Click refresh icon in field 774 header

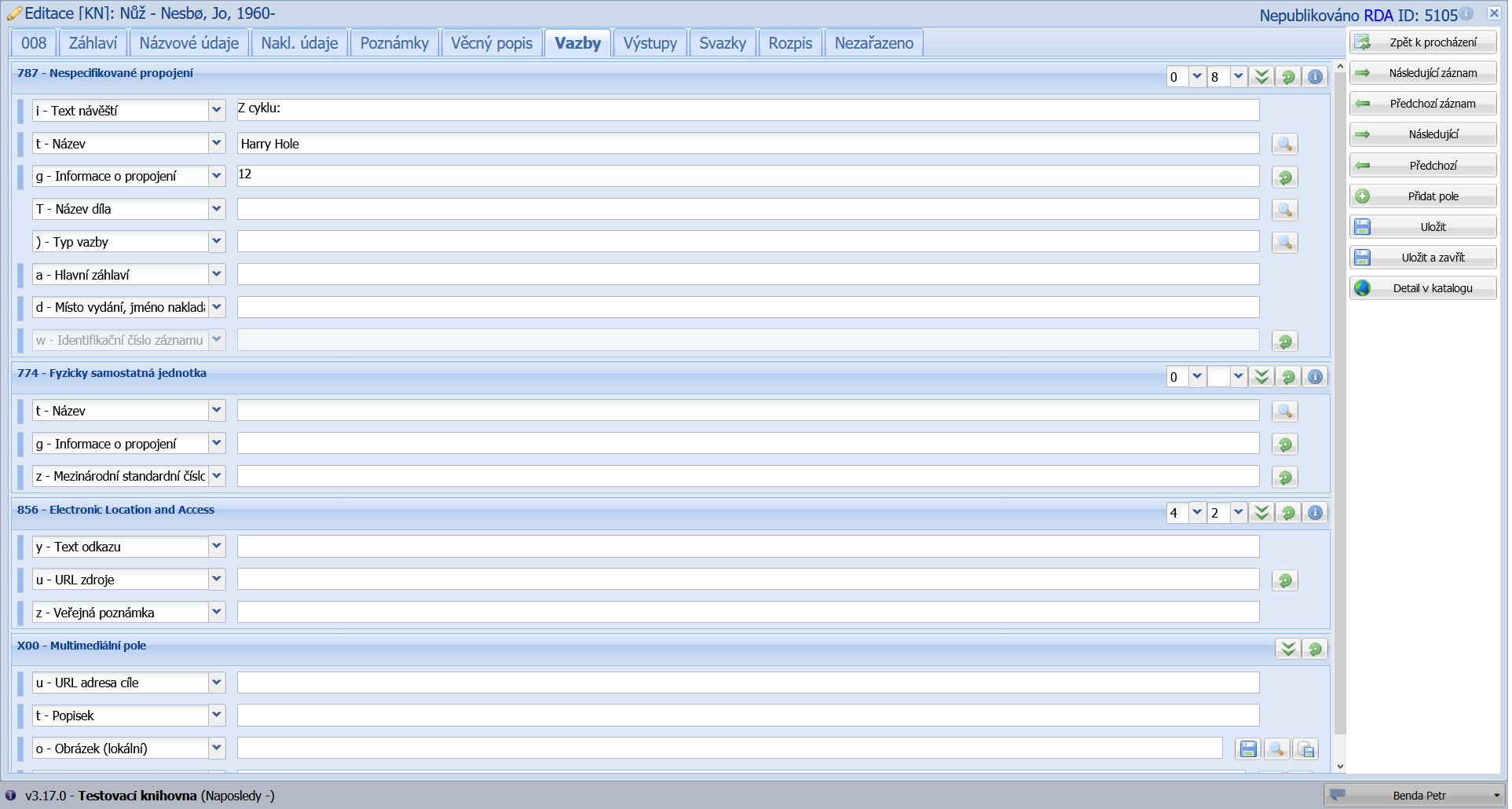[x=1288, y=377]
